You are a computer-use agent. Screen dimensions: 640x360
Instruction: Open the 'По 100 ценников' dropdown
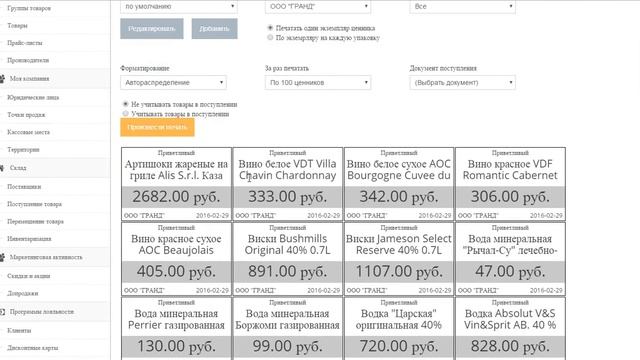tap(318, 82)
